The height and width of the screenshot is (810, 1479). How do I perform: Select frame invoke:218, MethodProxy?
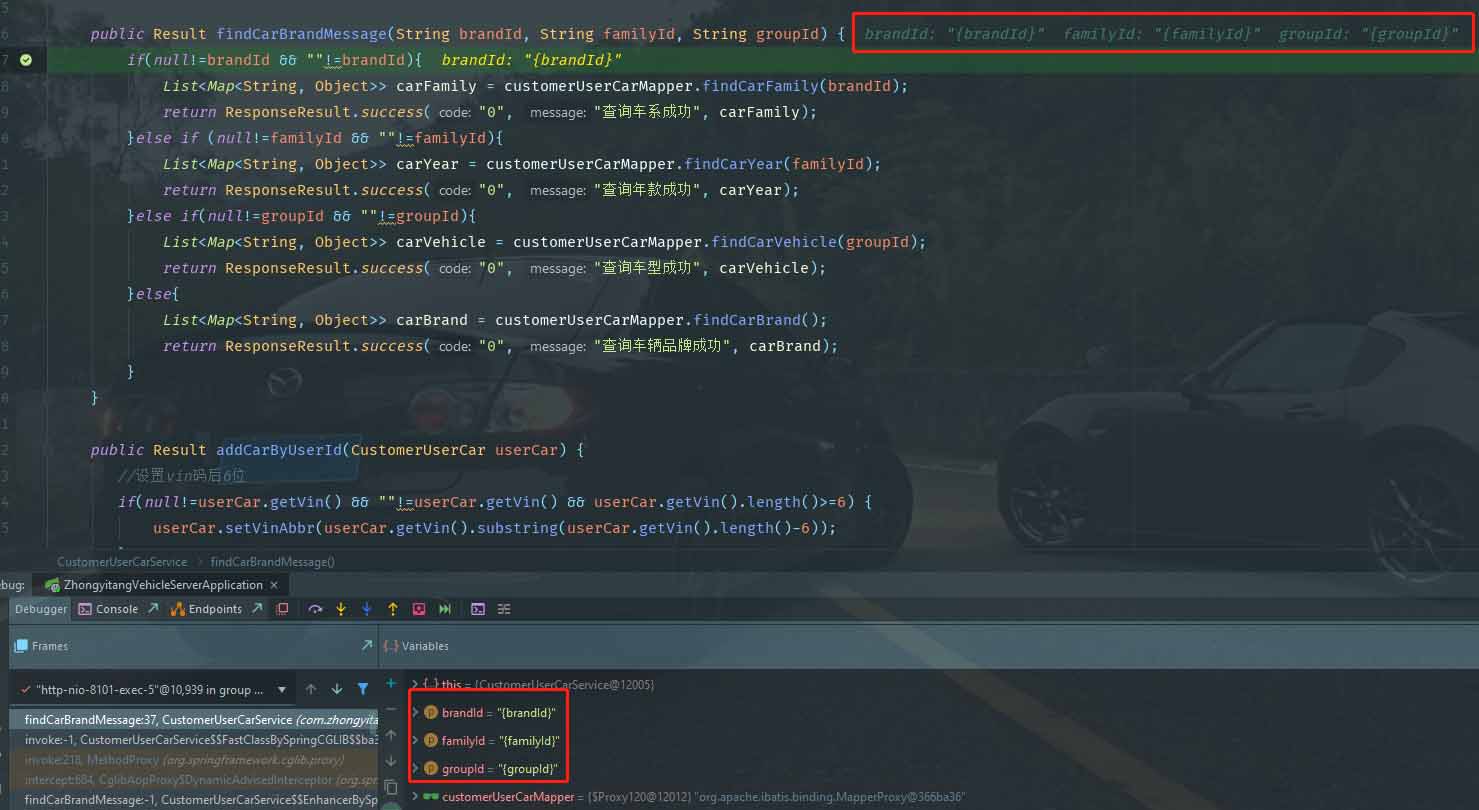point(194,760)
